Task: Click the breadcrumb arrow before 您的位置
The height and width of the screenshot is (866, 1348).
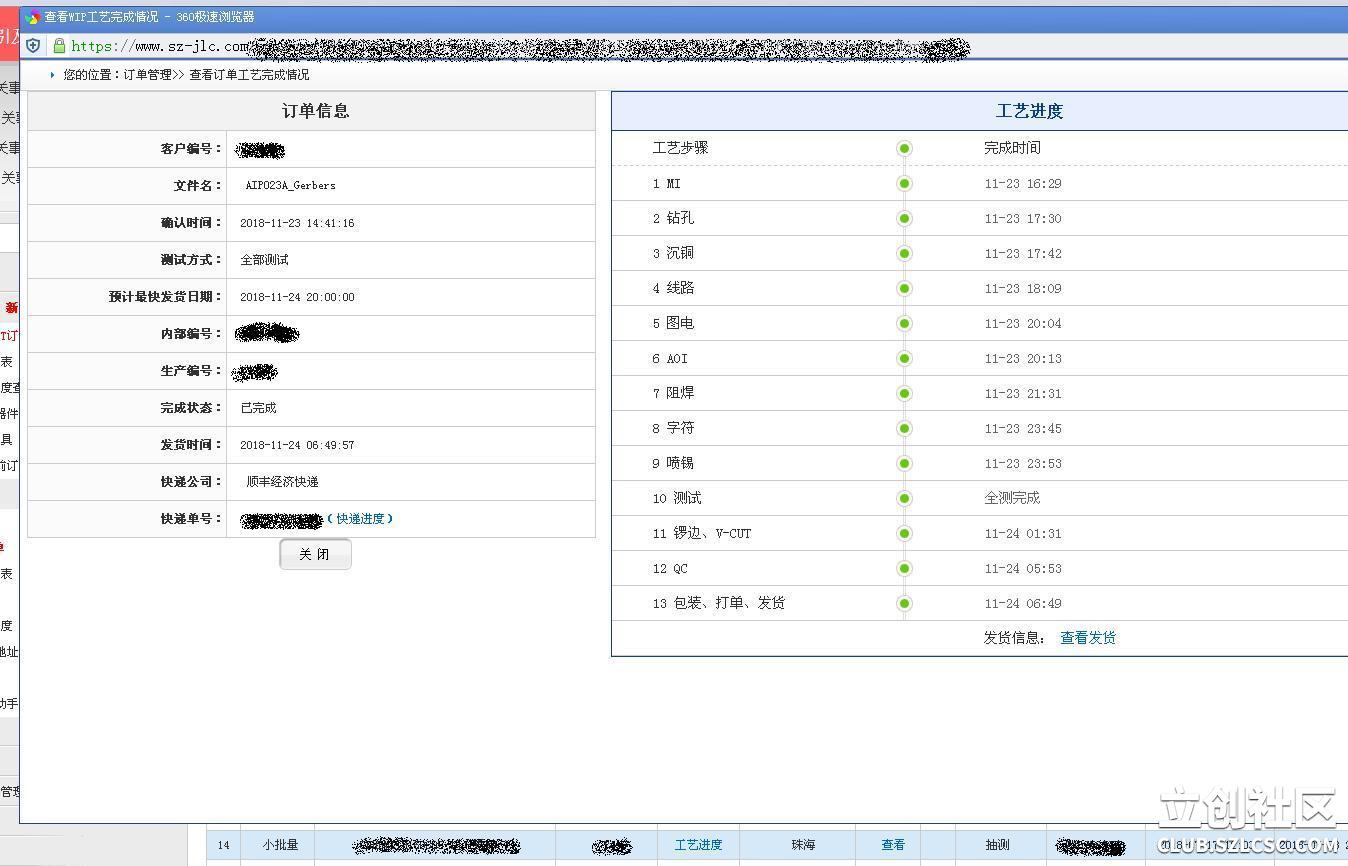Action: (52, 75)
